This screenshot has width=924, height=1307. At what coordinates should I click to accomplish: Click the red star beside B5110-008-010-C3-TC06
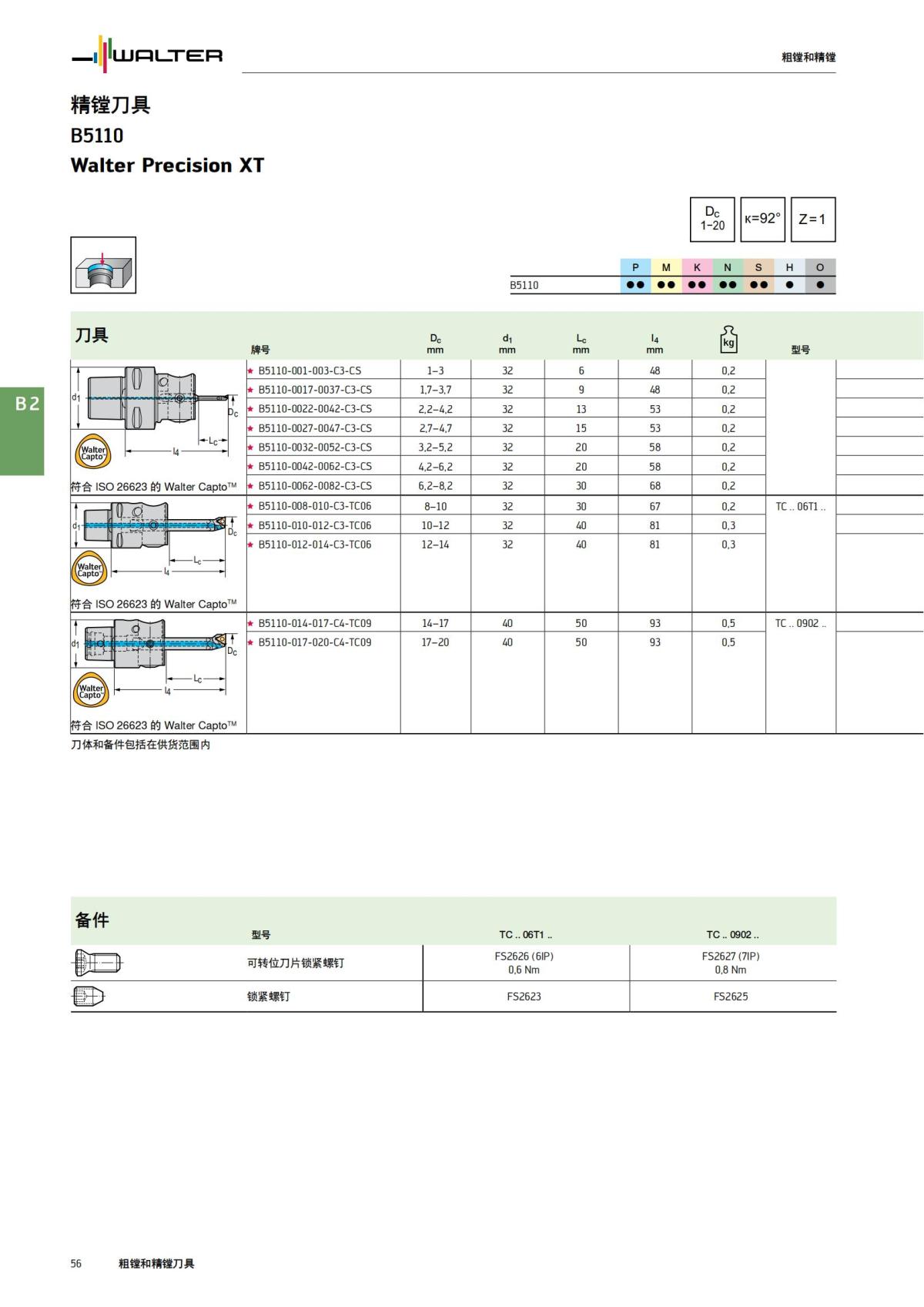coord(250,506)
